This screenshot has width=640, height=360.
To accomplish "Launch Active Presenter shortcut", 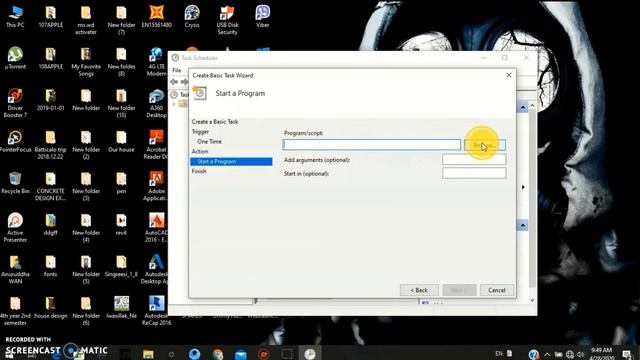I will pos(15,228).
